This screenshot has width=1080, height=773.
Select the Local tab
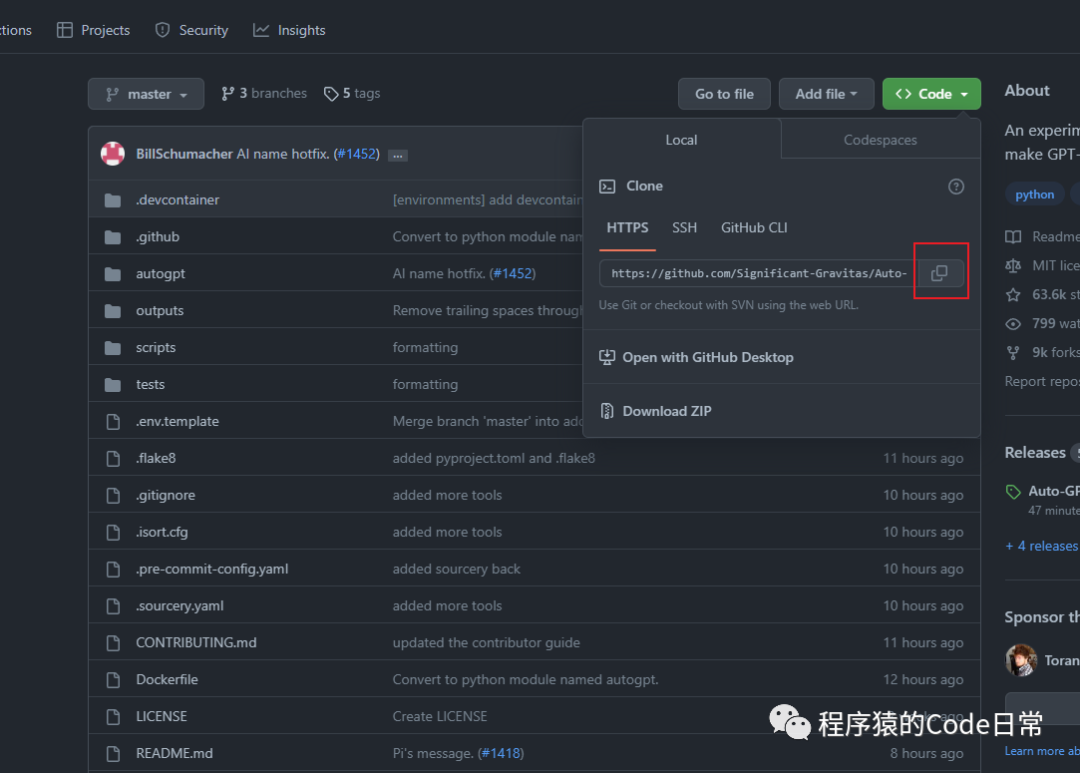tap(681, 140)
